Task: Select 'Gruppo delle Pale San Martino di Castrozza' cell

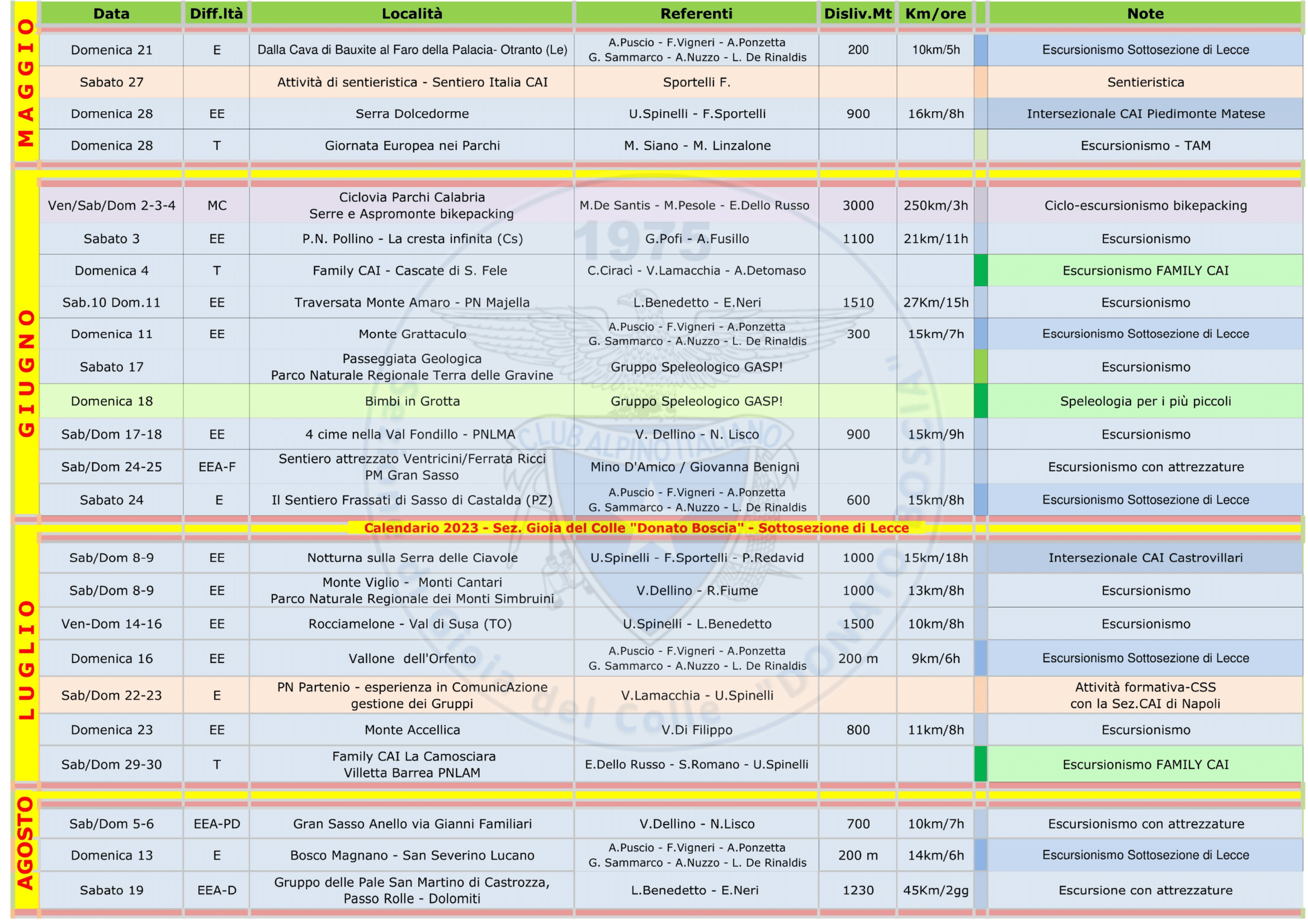Action: [412, 890]
